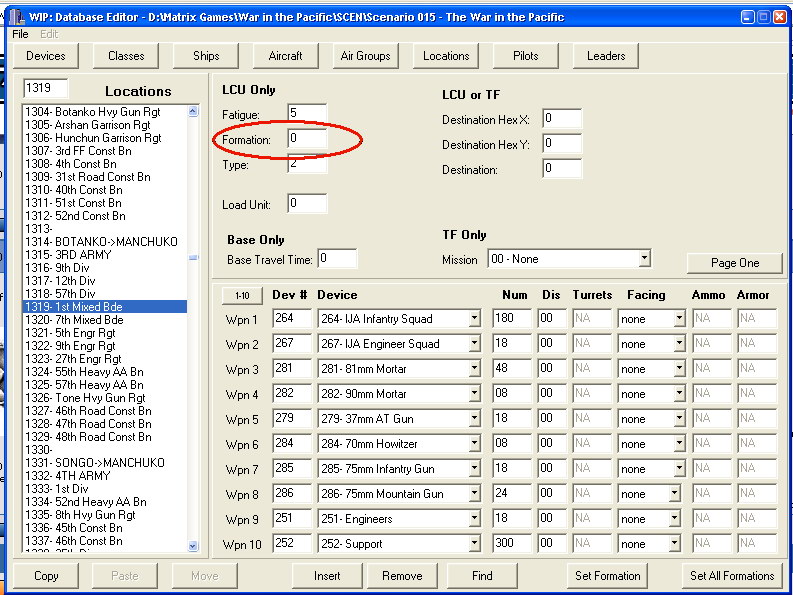Open the Air Groups section
Image resolution: width=793 pixels, height=595 pixels.
365,56
